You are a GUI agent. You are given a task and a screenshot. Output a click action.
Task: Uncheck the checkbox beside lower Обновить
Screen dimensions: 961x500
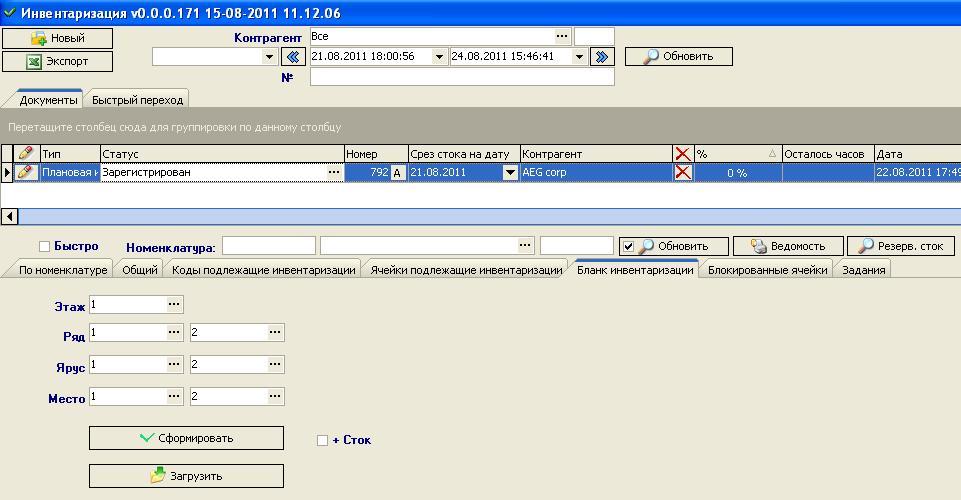click(627, 246)
